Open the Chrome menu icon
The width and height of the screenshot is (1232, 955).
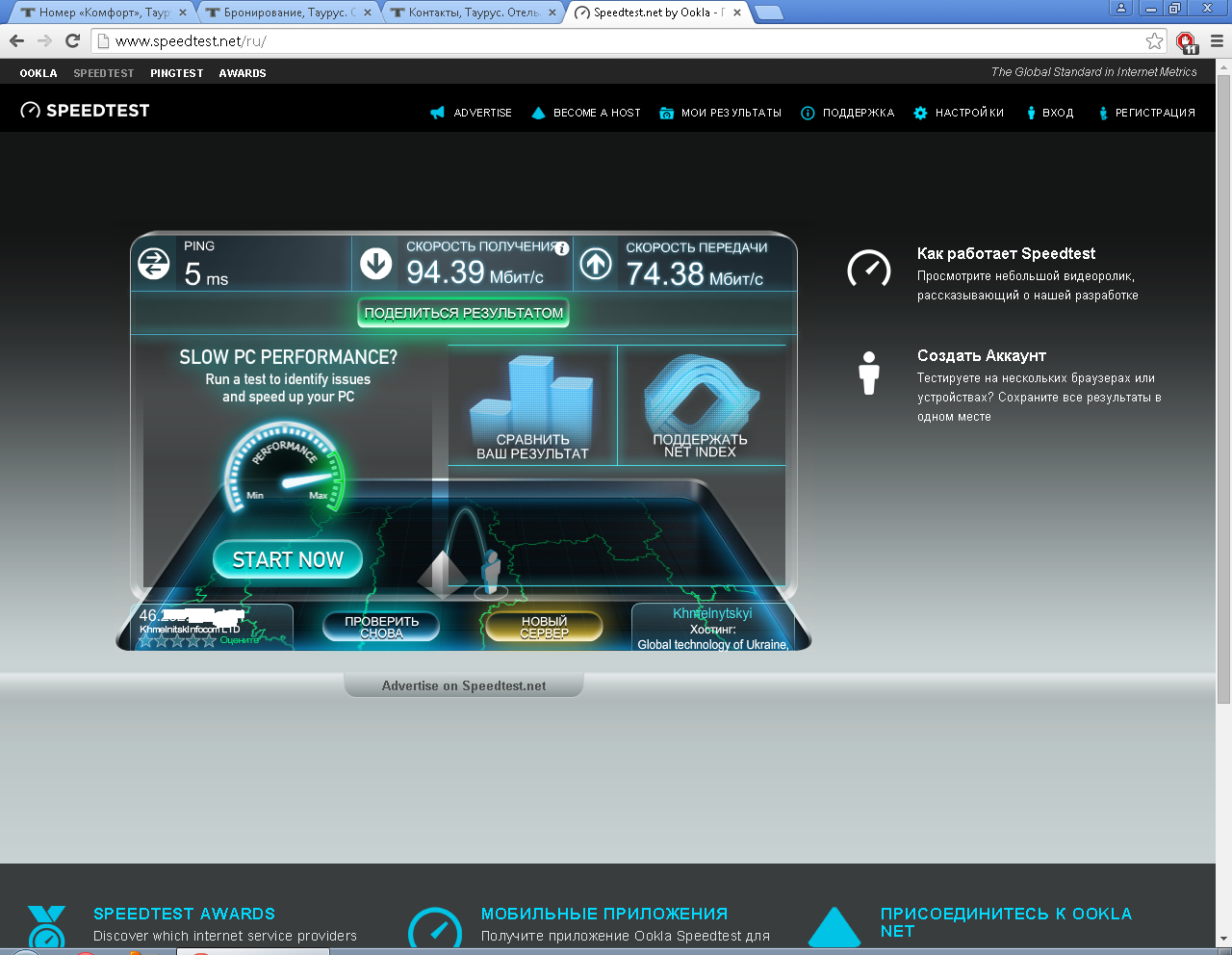(1217, 40)
